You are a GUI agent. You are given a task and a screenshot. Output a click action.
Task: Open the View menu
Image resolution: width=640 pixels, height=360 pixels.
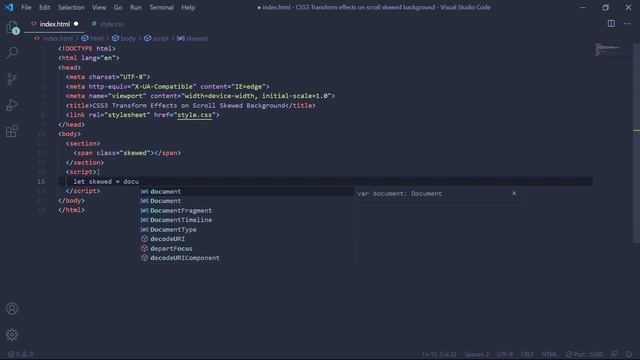(x=99, y=7)
